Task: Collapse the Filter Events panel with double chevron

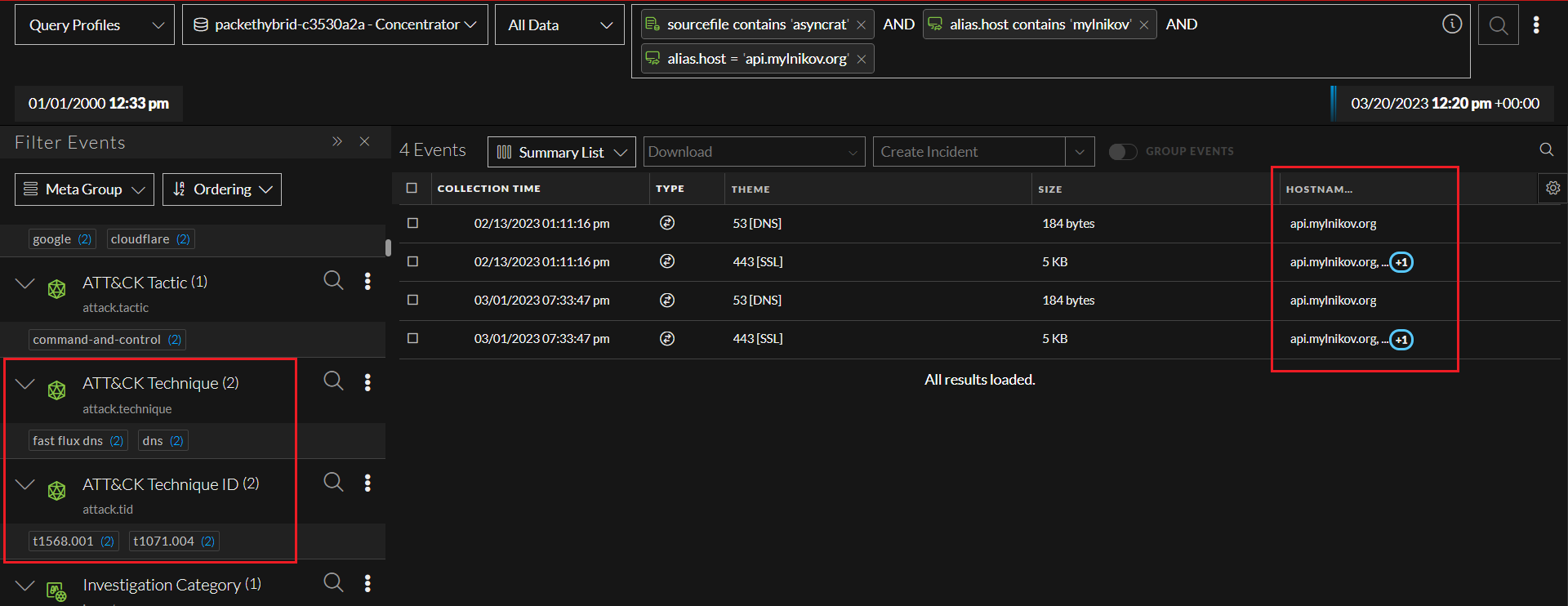Action: [337, 141]
